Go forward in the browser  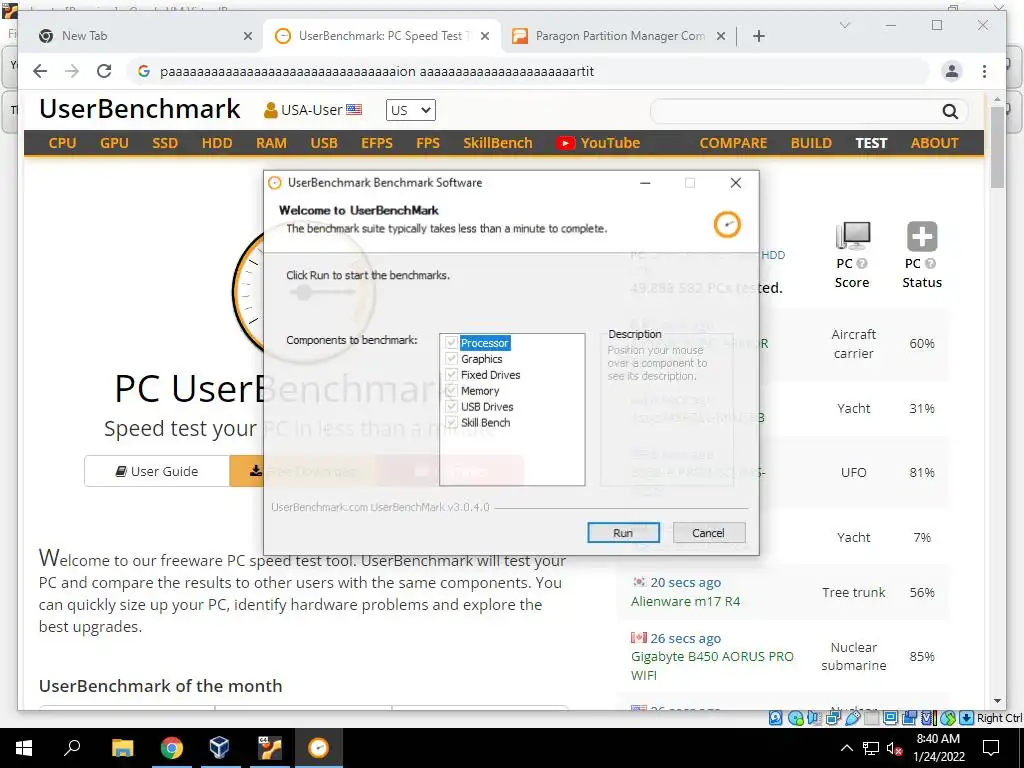click(72, 71)
